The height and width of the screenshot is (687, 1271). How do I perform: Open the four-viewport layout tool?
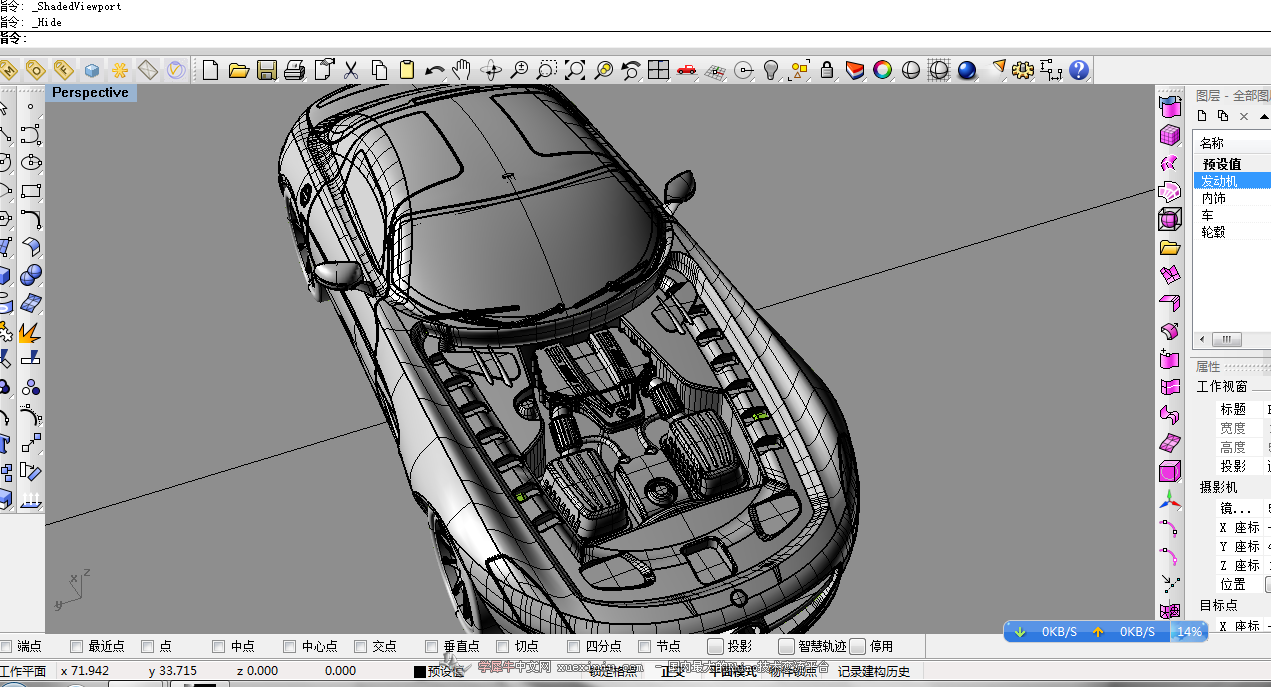658,70
